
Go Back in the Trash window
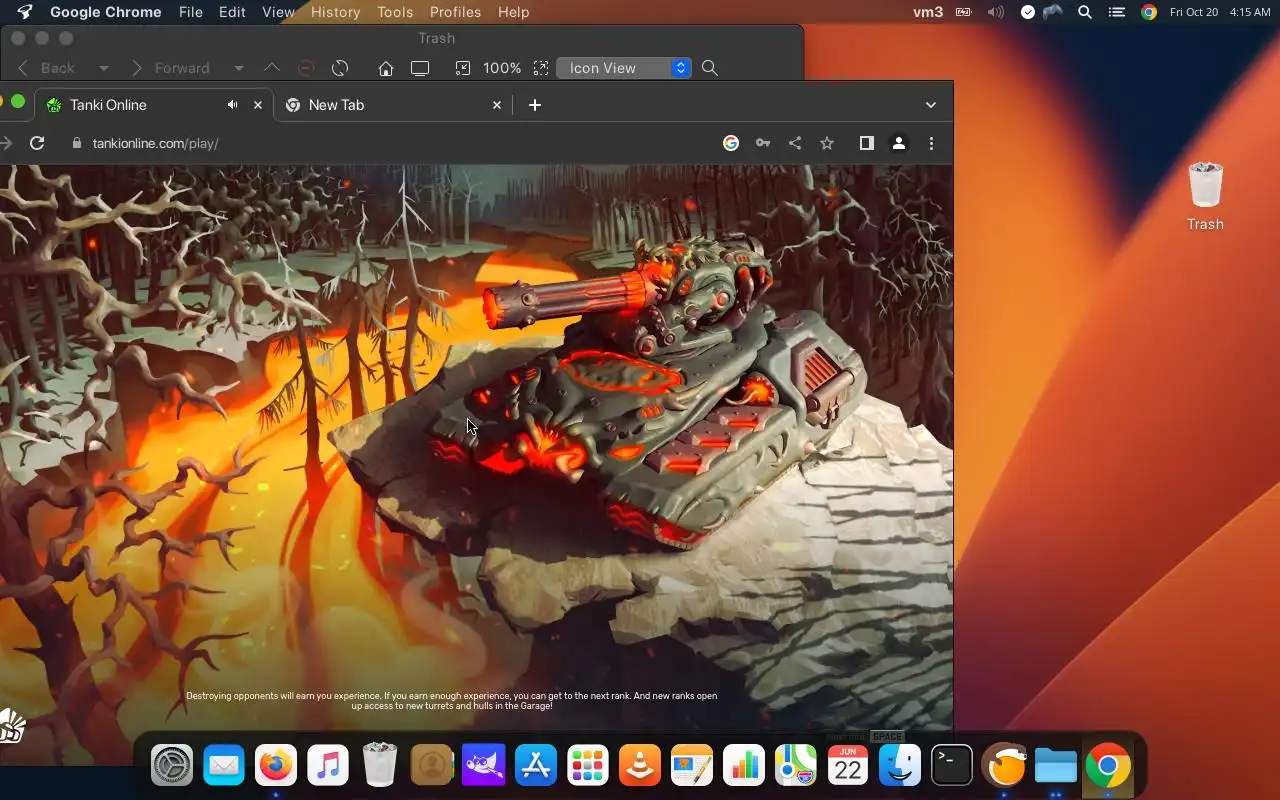pos(46,68)
